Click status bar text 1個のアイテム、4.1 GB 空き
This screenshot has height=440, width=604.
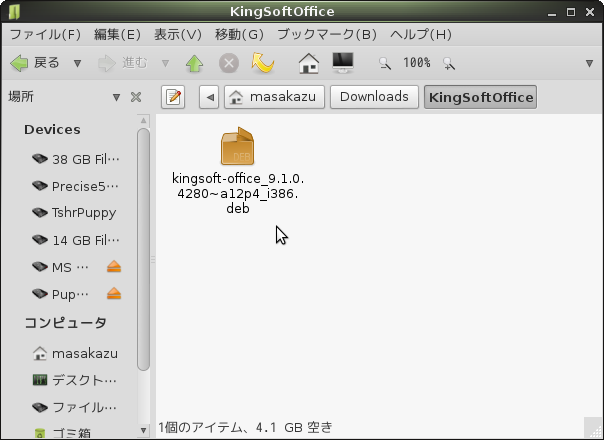[245, 427]
